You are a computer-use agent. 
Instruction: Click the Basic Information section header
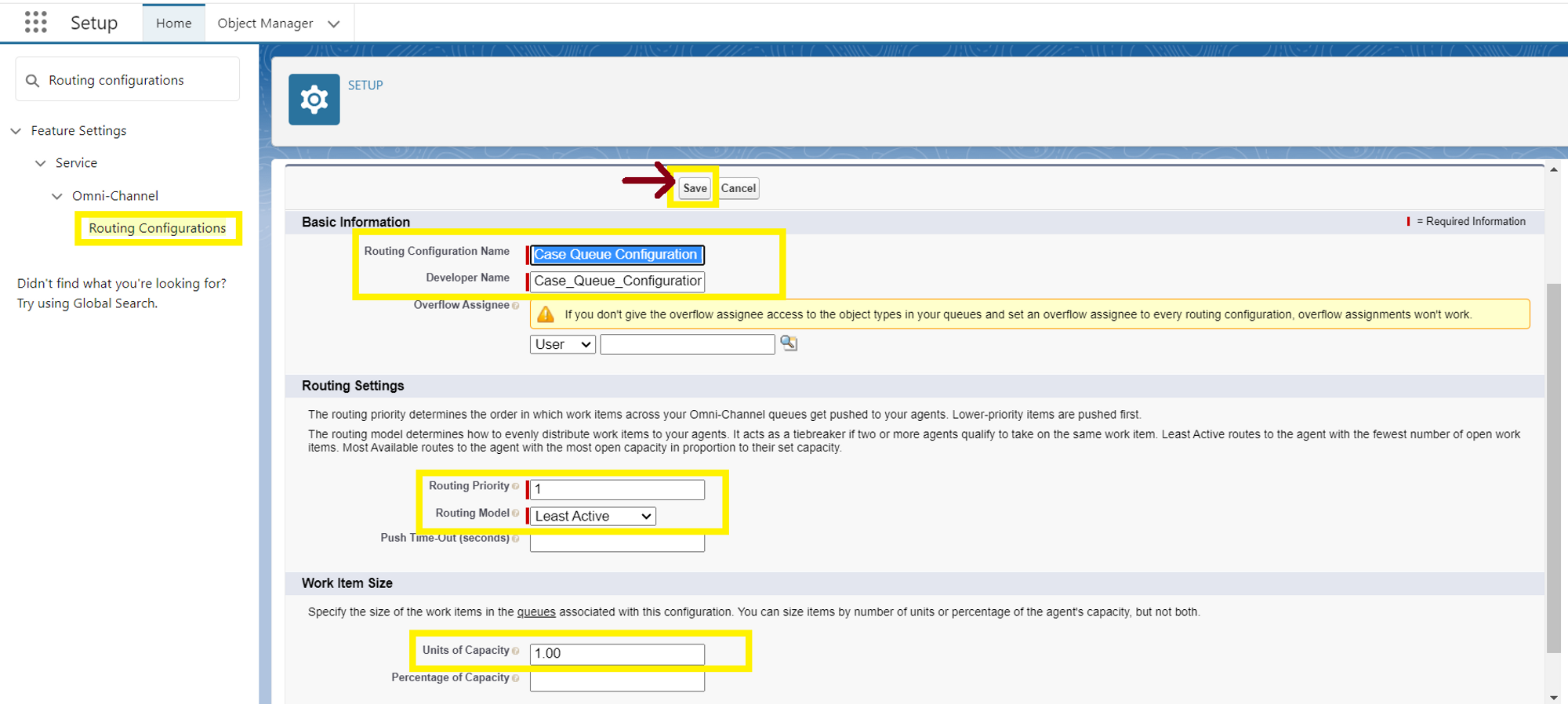[x=356, y=222]
